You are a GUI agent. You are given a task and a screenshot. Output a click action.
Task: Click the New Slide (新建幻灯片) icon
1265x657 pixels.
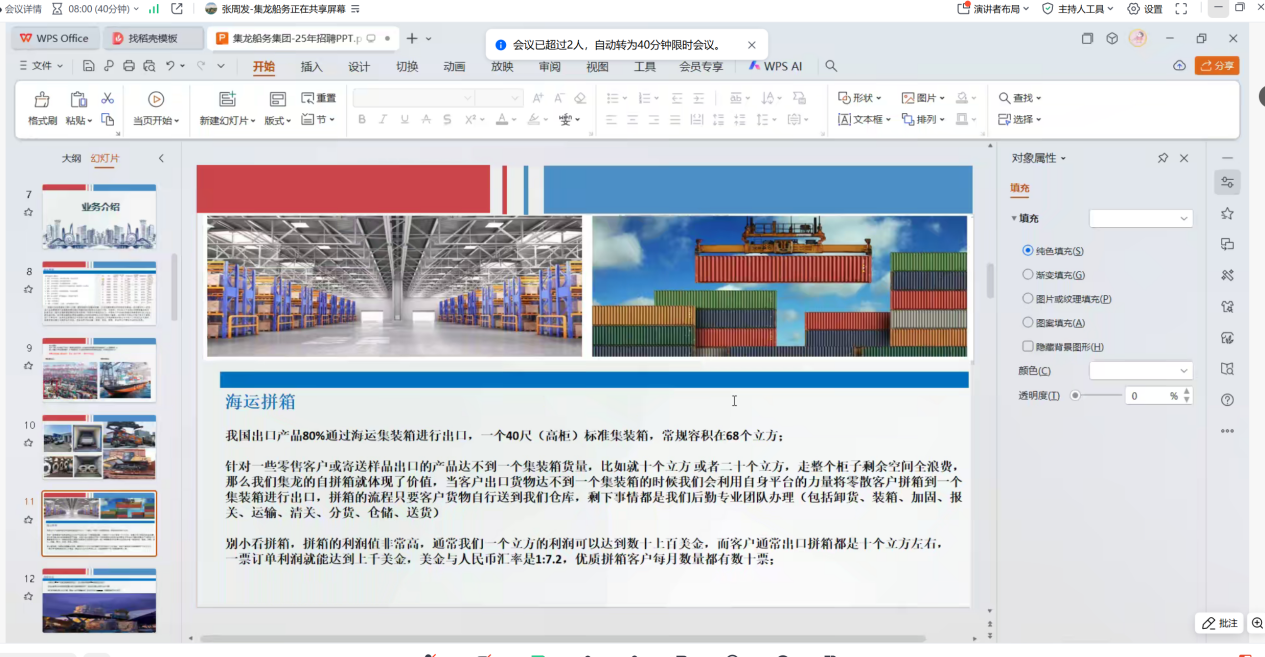point(227,100)
